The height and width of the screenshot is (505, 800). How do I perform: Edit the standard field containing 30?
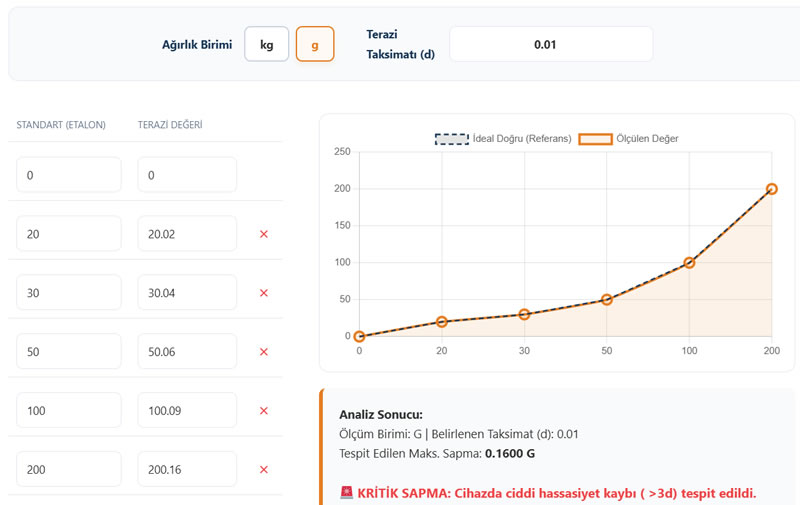pos(69,293)
